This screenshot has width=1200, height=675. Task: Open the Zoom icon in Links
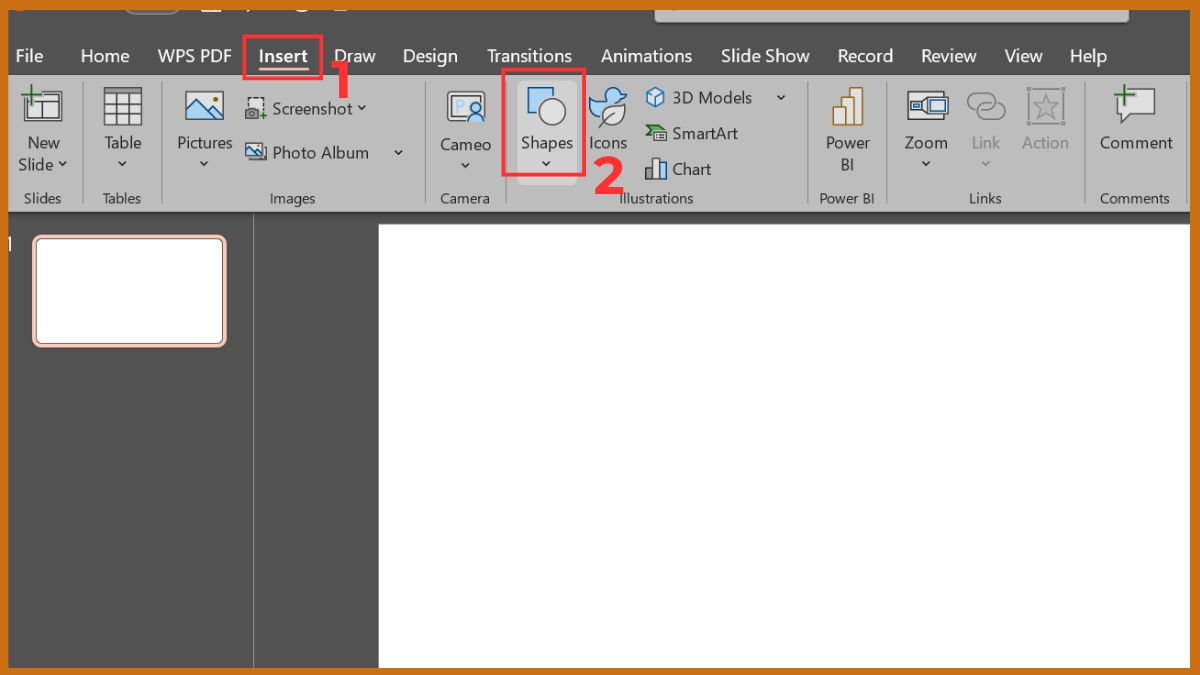tap(926, 108)
